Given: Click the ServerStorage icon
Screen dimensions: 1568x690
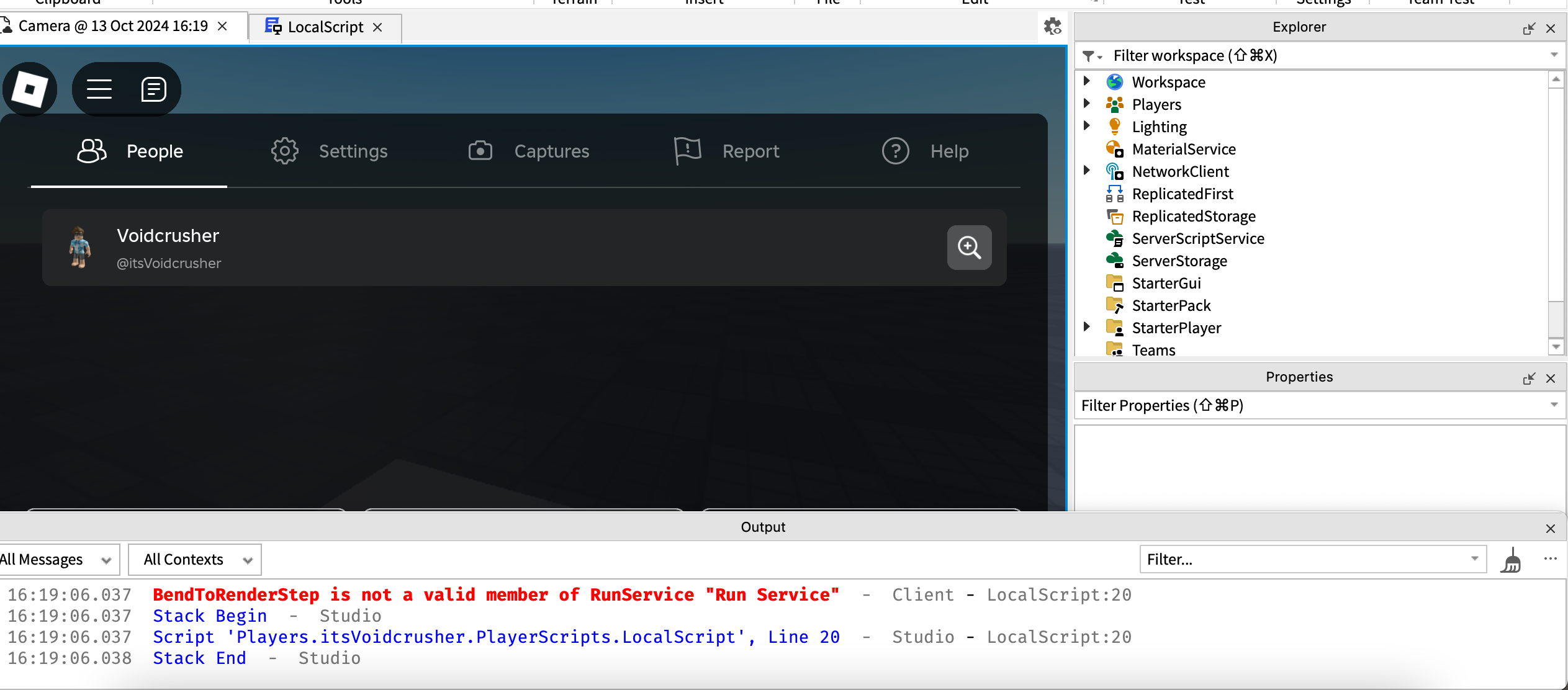Looking at the screenshot, I should [x=1115, y=261].
